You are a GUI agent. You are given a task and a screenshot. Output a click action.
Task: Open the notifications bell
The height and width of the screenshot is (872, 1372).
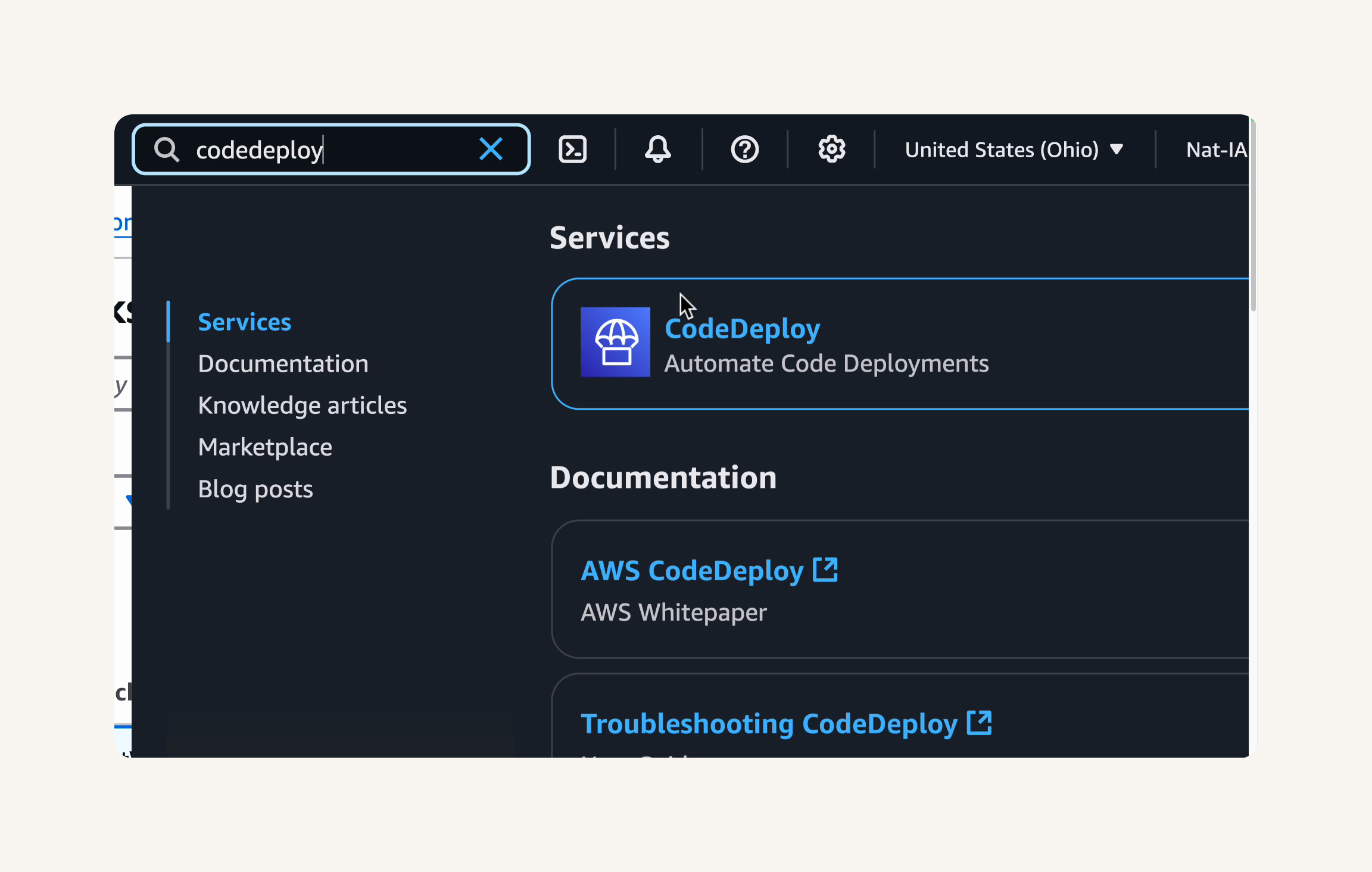point(658,149)
